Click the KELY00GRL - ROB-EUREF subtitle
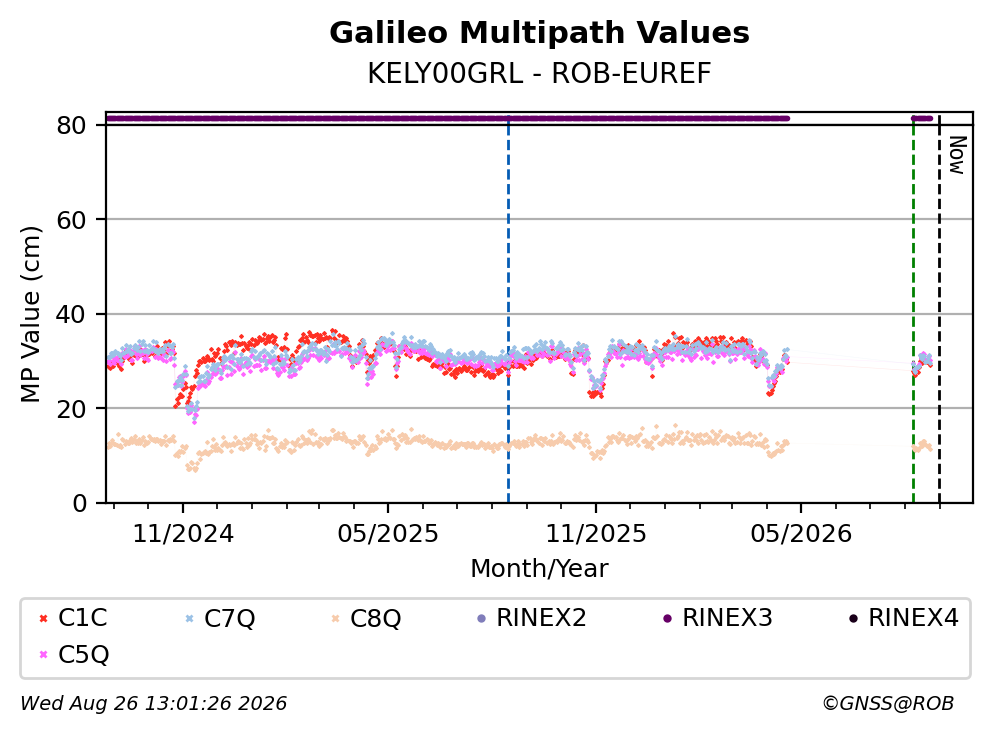This screenshot has width=993, height=734. pyautogui.click(x=540, y=74)
